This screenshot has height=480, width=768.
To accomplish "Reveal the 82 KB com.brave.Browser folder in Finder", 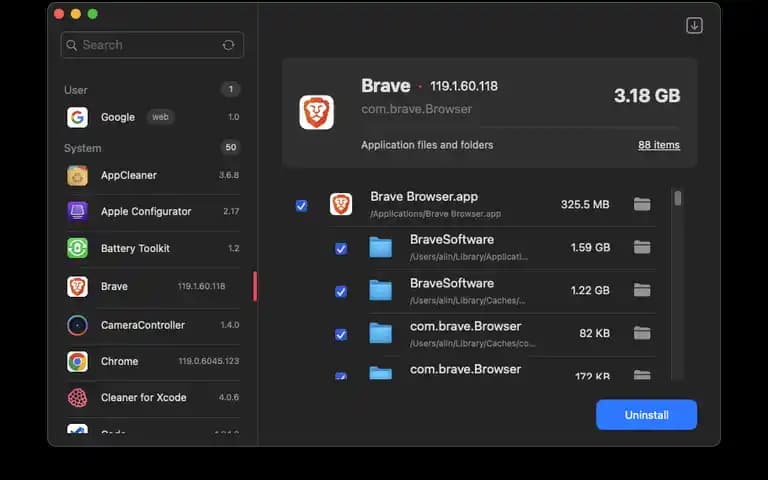I will tap(642, 333).
